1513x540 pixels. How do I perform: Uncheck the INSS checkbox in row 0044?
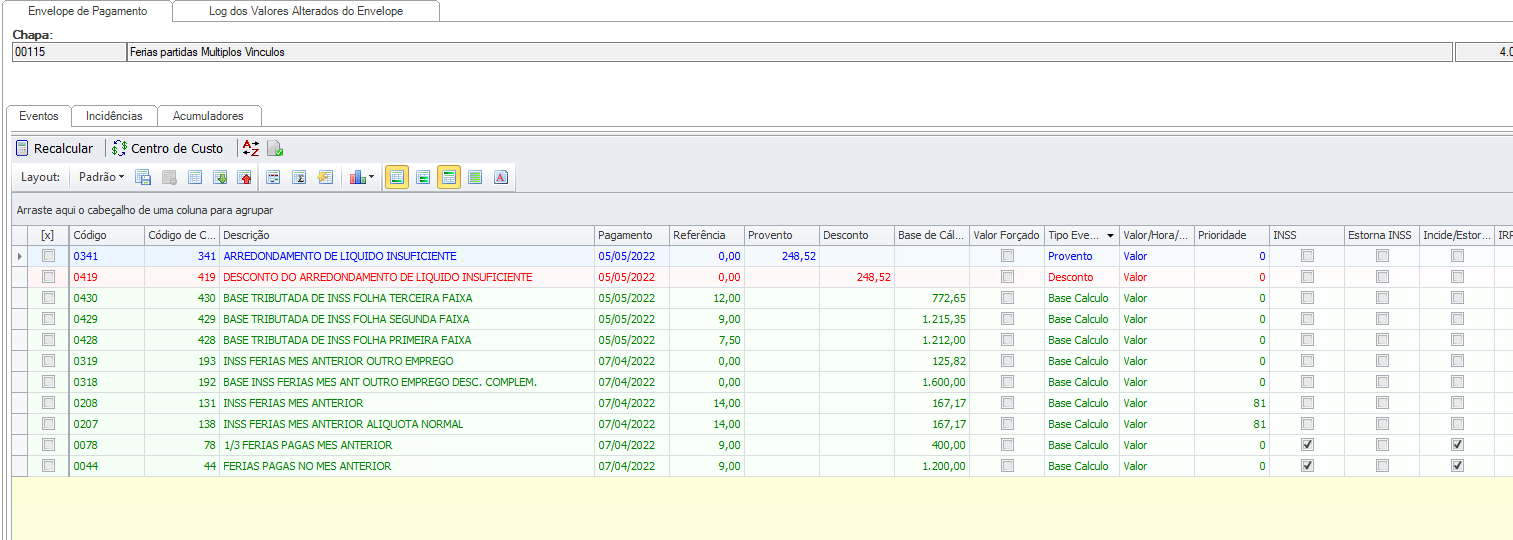click(x=1307, y=466)
